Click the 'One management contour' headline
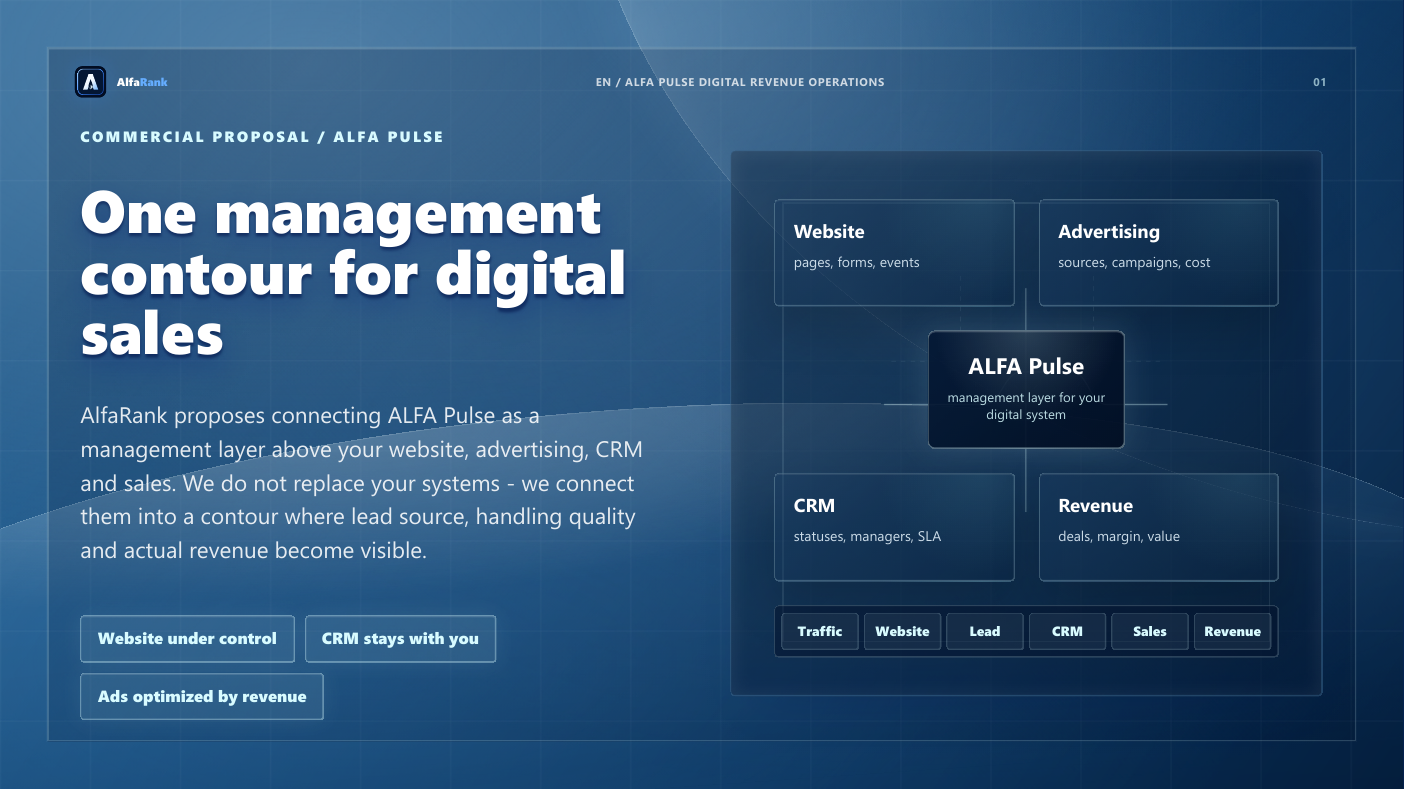The width and height of the screenshot is (1404, 789). 353,272
